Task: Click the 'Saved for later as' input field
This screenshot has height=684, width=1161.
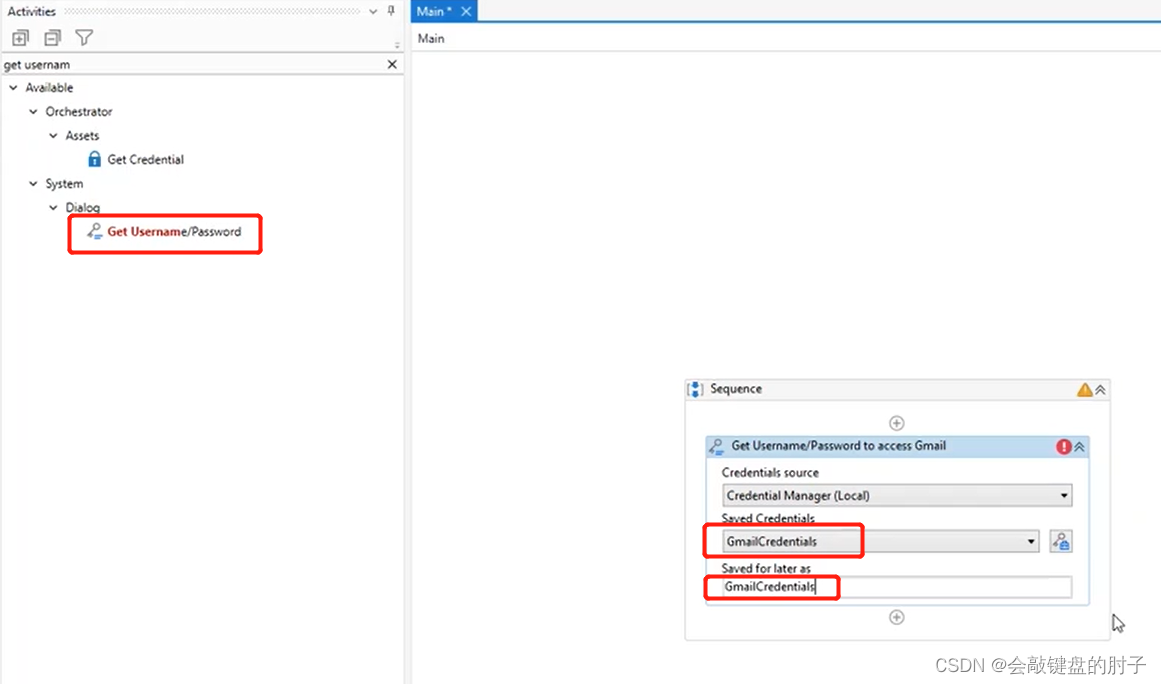Action: pyautogui.click(x=897, y=587)
